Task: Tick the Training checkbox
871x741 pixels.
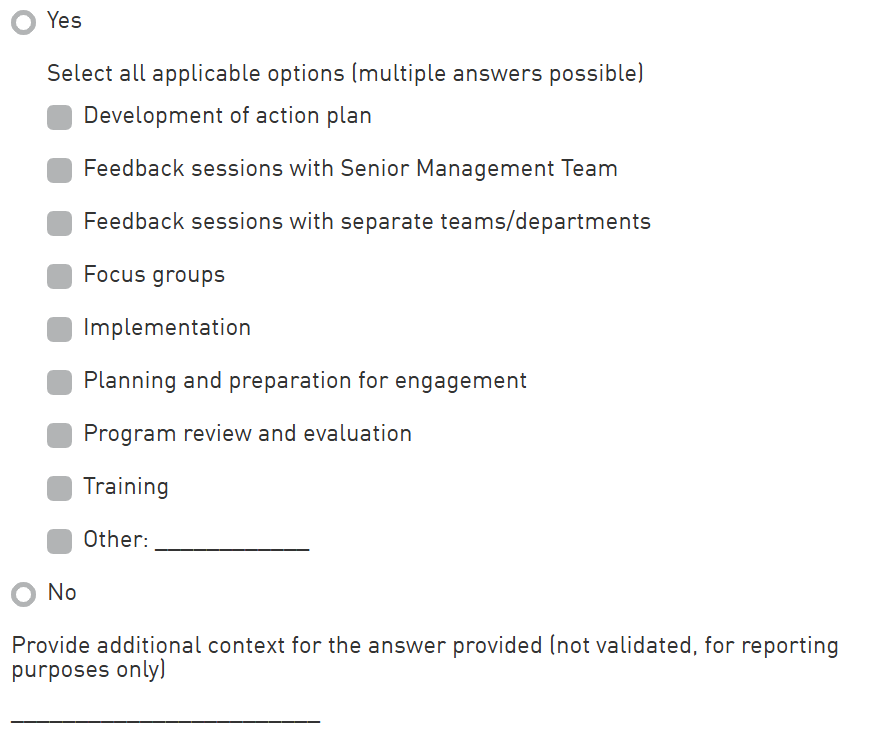Action: (x=60, y=488)
